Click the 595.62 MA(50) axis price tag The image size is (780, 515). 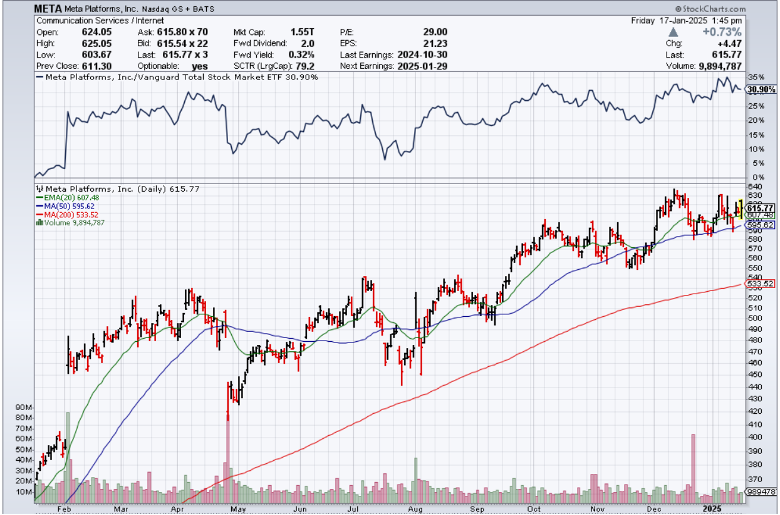tap(762, 225)
